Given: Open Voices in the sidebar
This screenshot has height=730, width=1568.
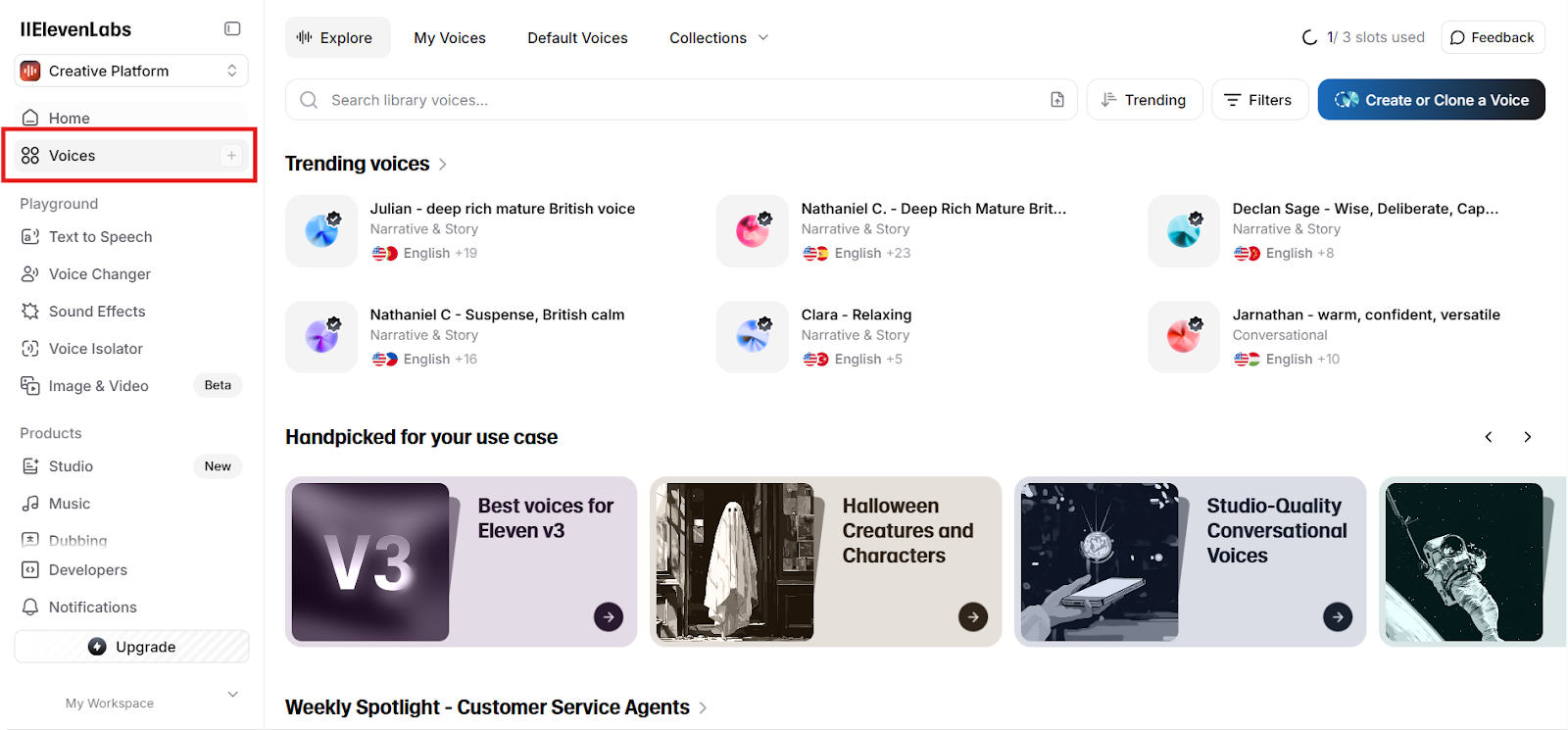Looking at the screenshot, I should click(x=131, y=156).
